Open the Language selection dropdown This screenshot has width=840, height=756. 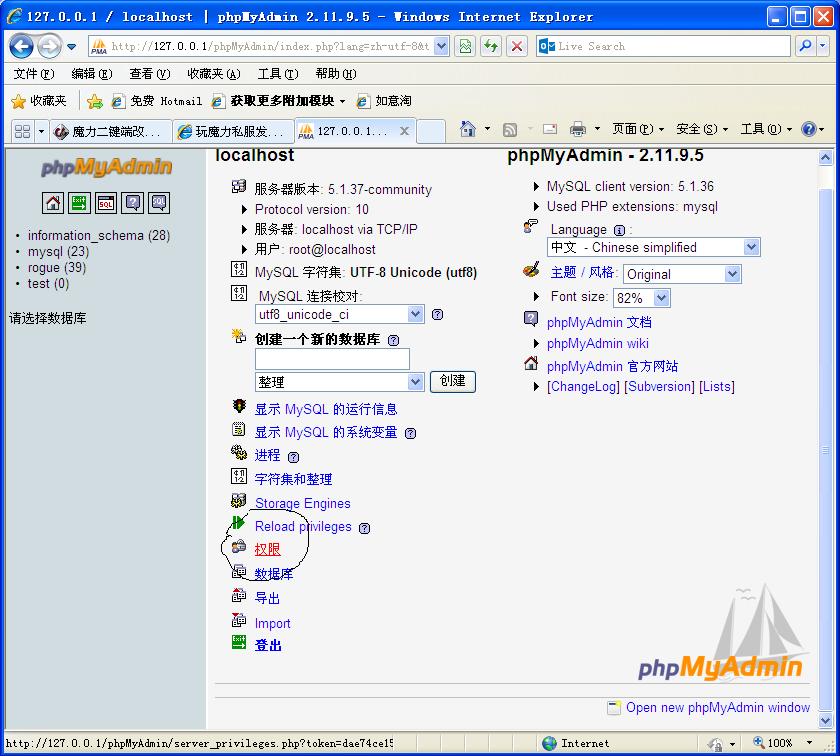point(653,247)
